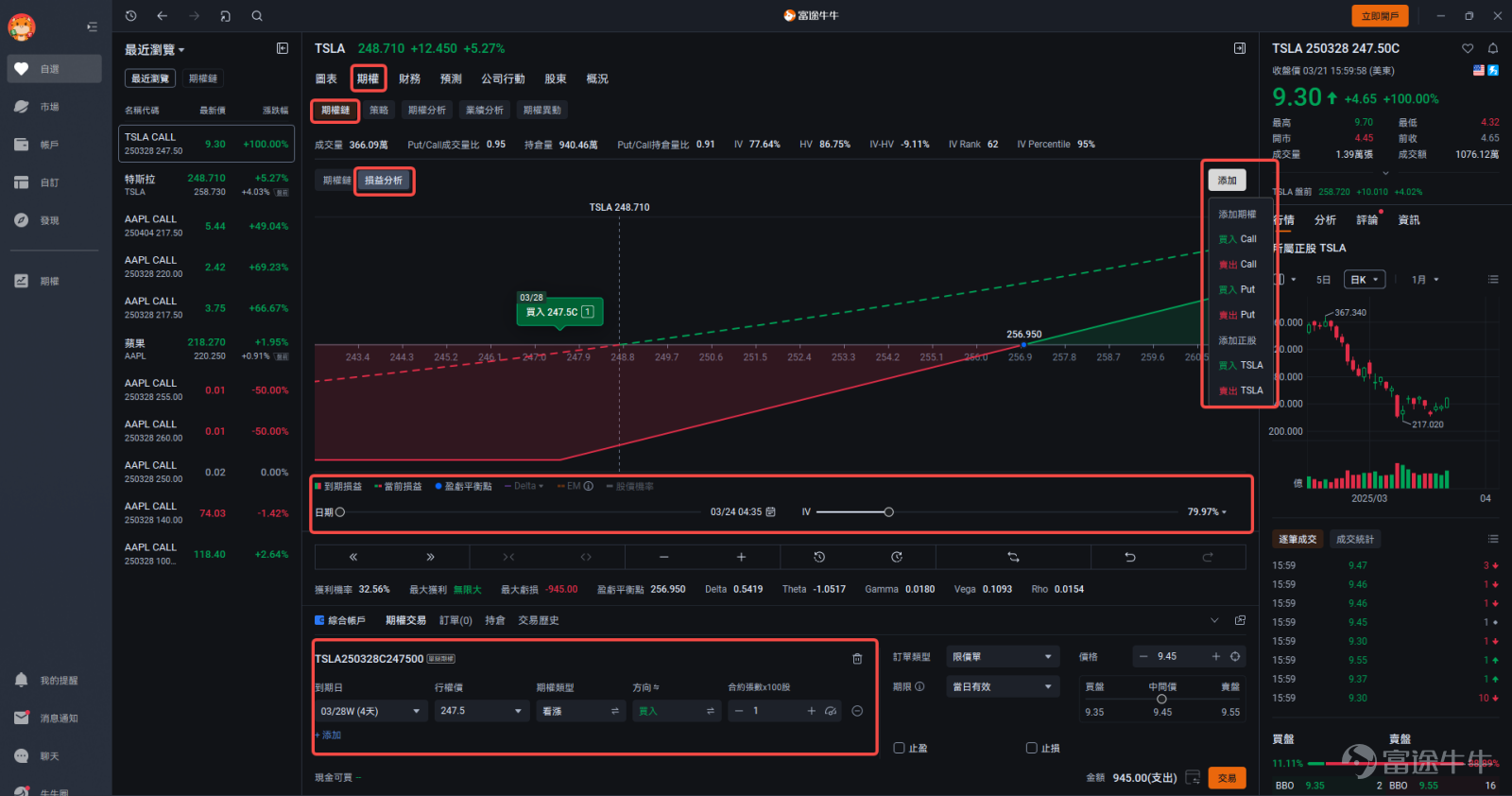The image size is (1512, 796).
Task: Click the IV slider handle
Action: (888, 511)
